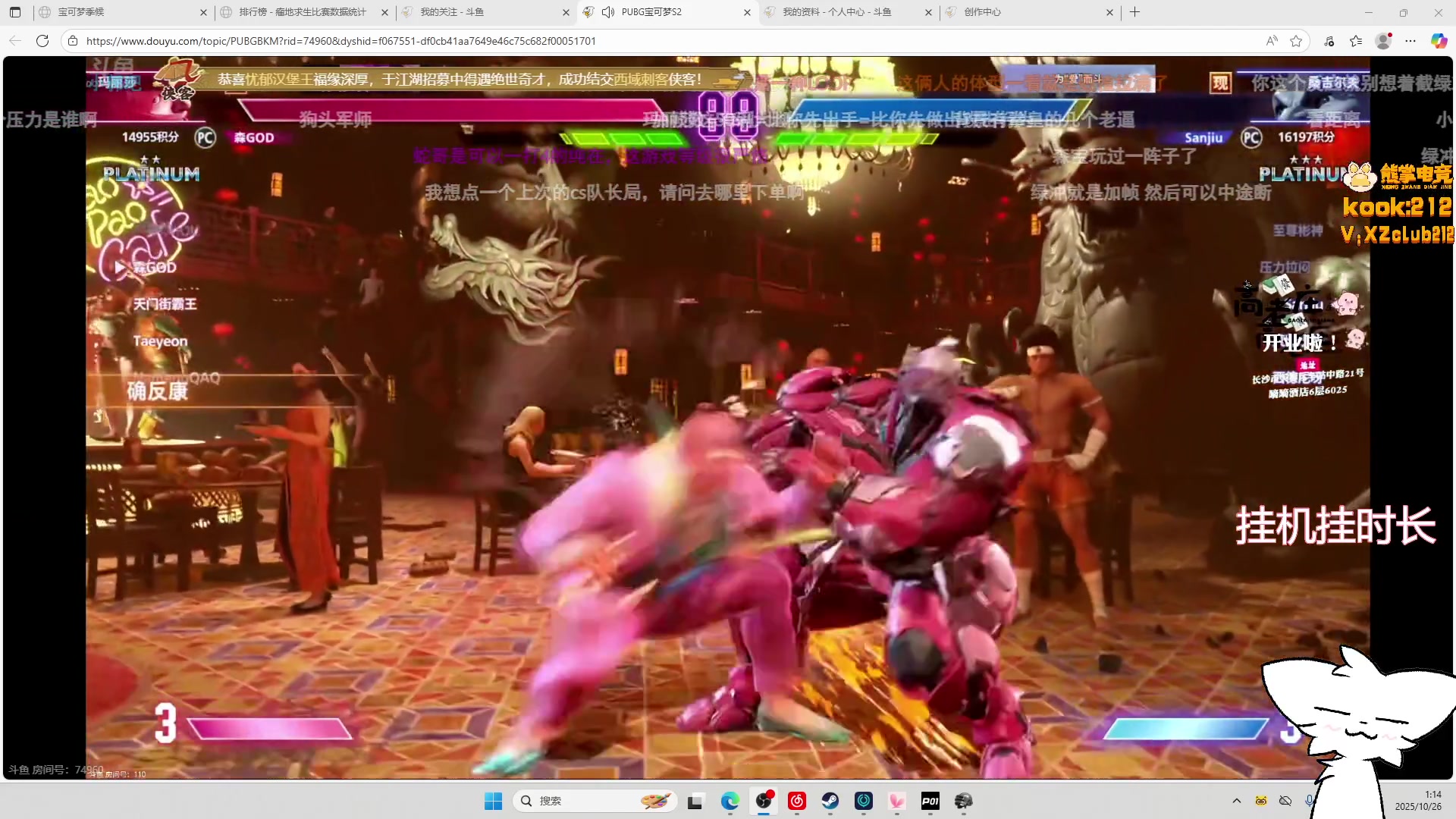This screenshot has height=819, width=1456.
Task: Open the media control music icon
Action: click(1329, 41)
